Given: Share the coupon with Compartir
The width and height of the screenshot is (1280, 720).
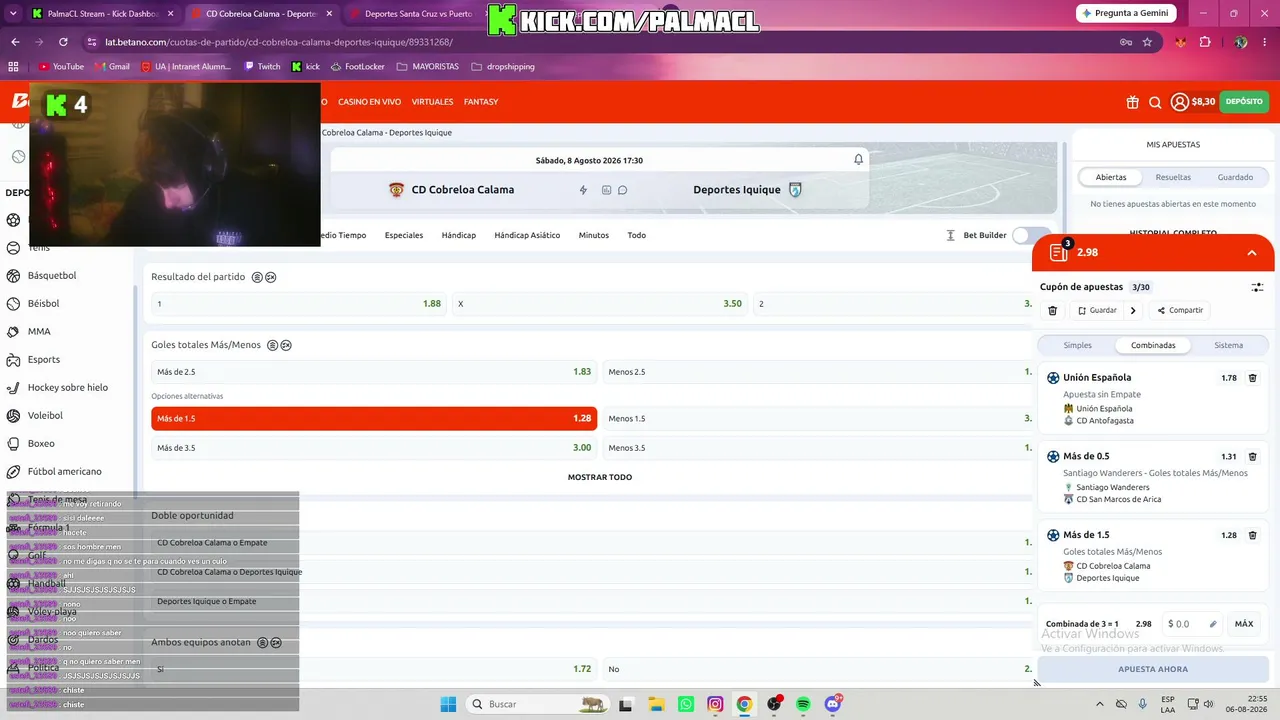Looking at the screenshot, I should [1181, 311].
